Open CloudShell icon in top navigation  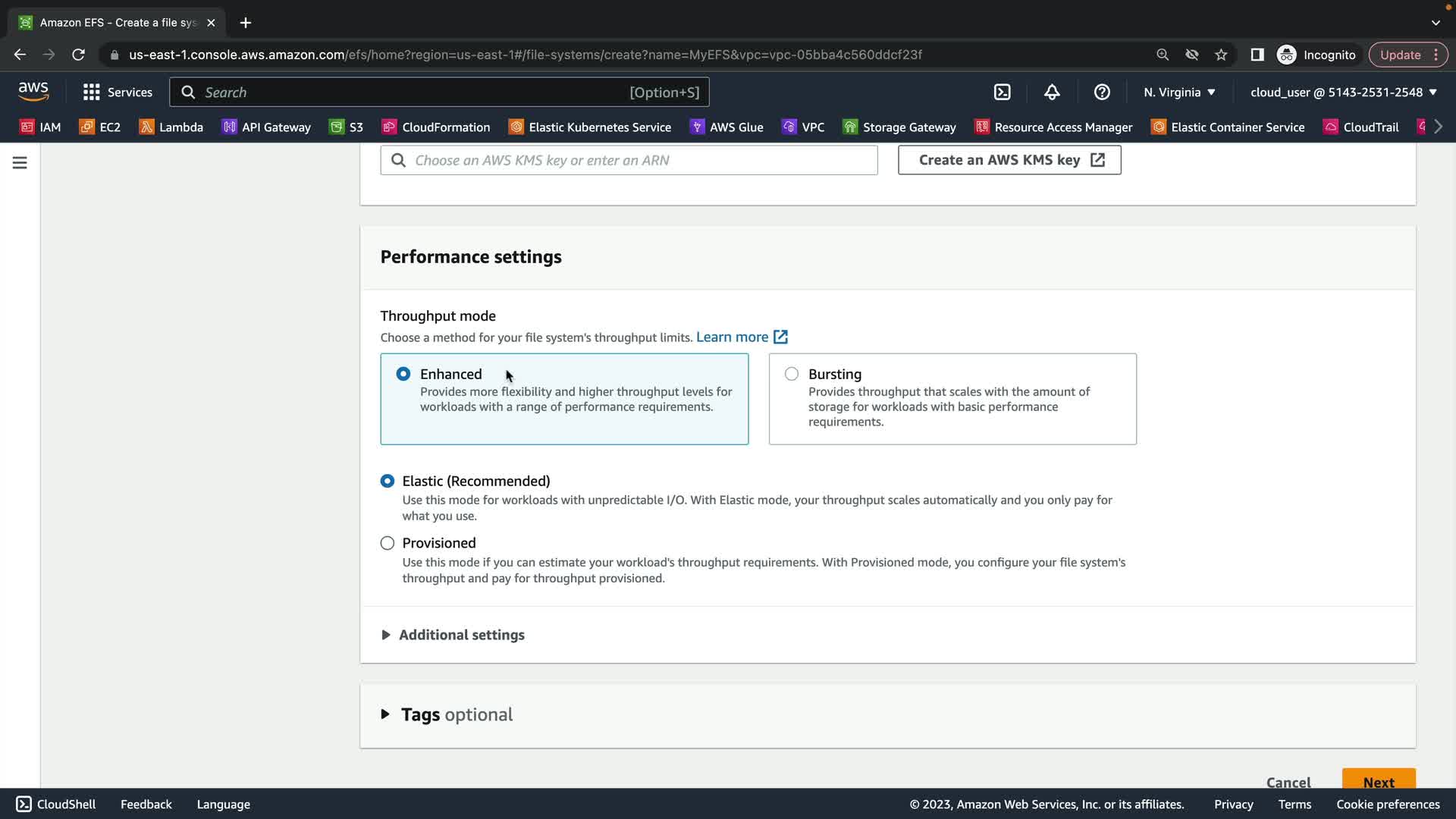pos(1002,93)
